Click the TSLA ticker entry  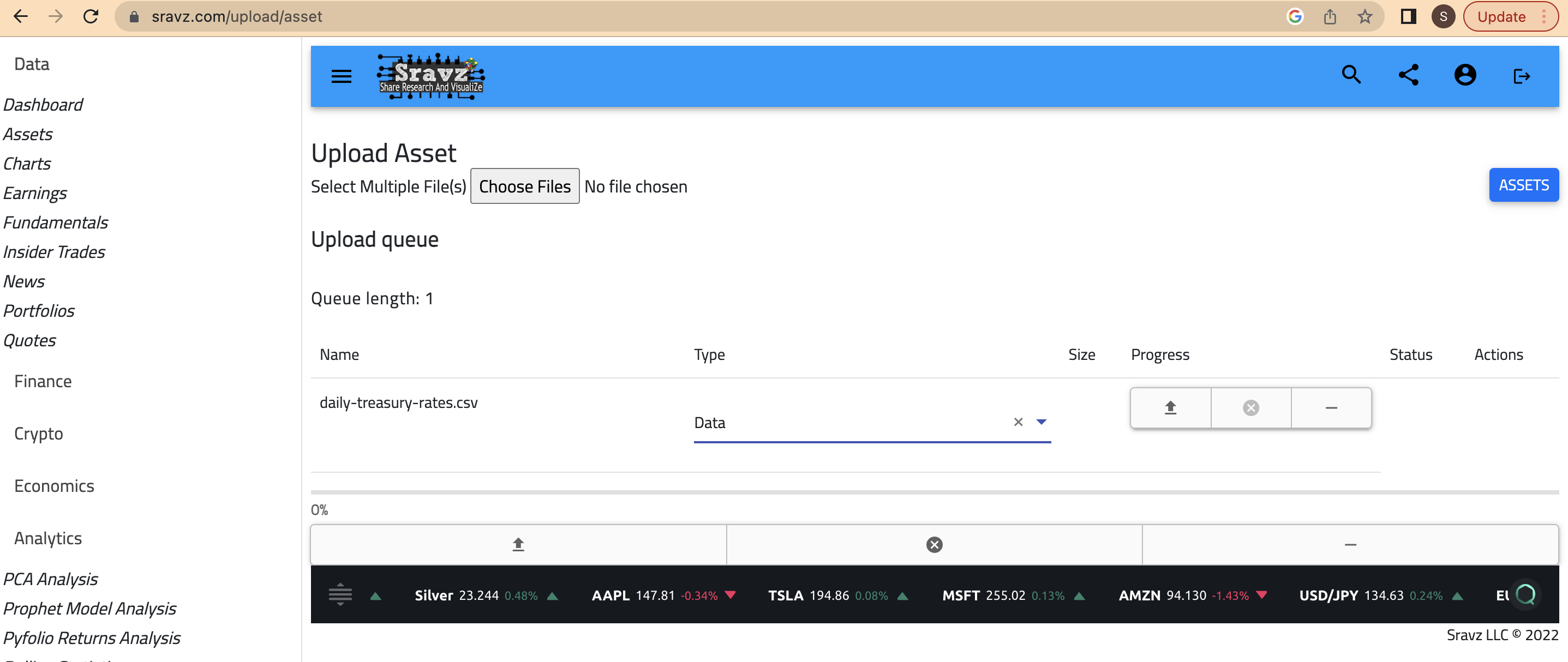pos(838,595)
